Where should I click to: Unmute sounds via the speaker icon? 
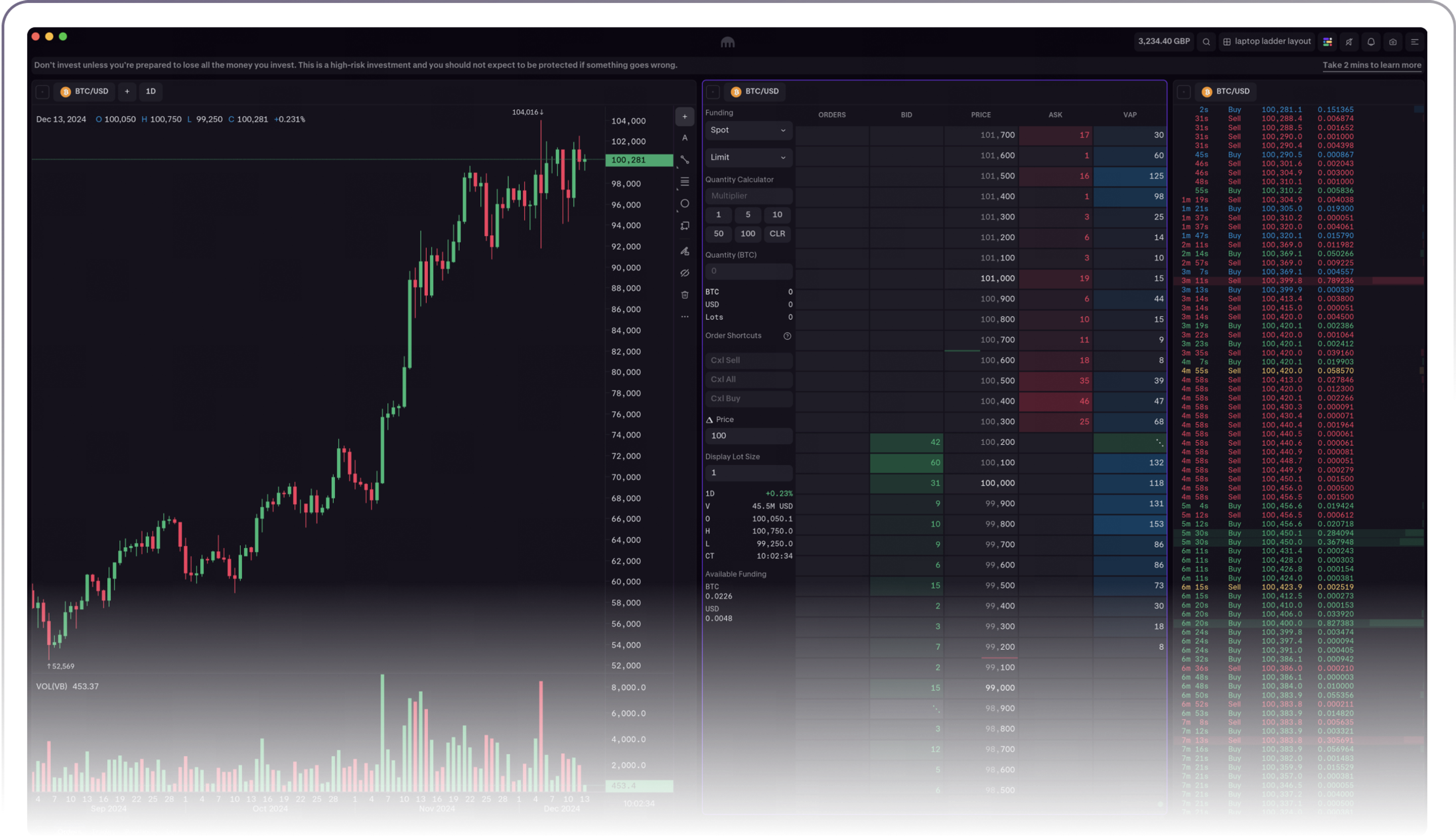(x=1349, y=41)
